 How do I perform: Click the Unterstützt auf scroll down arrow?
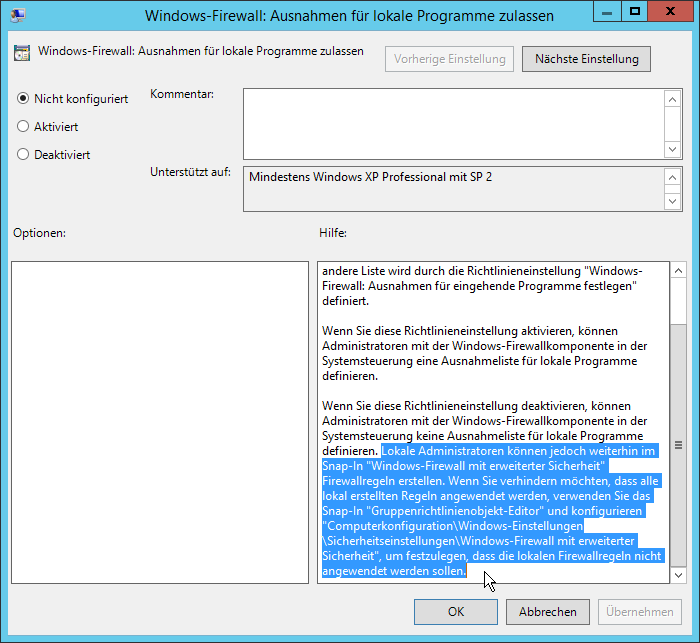[673, 201]
